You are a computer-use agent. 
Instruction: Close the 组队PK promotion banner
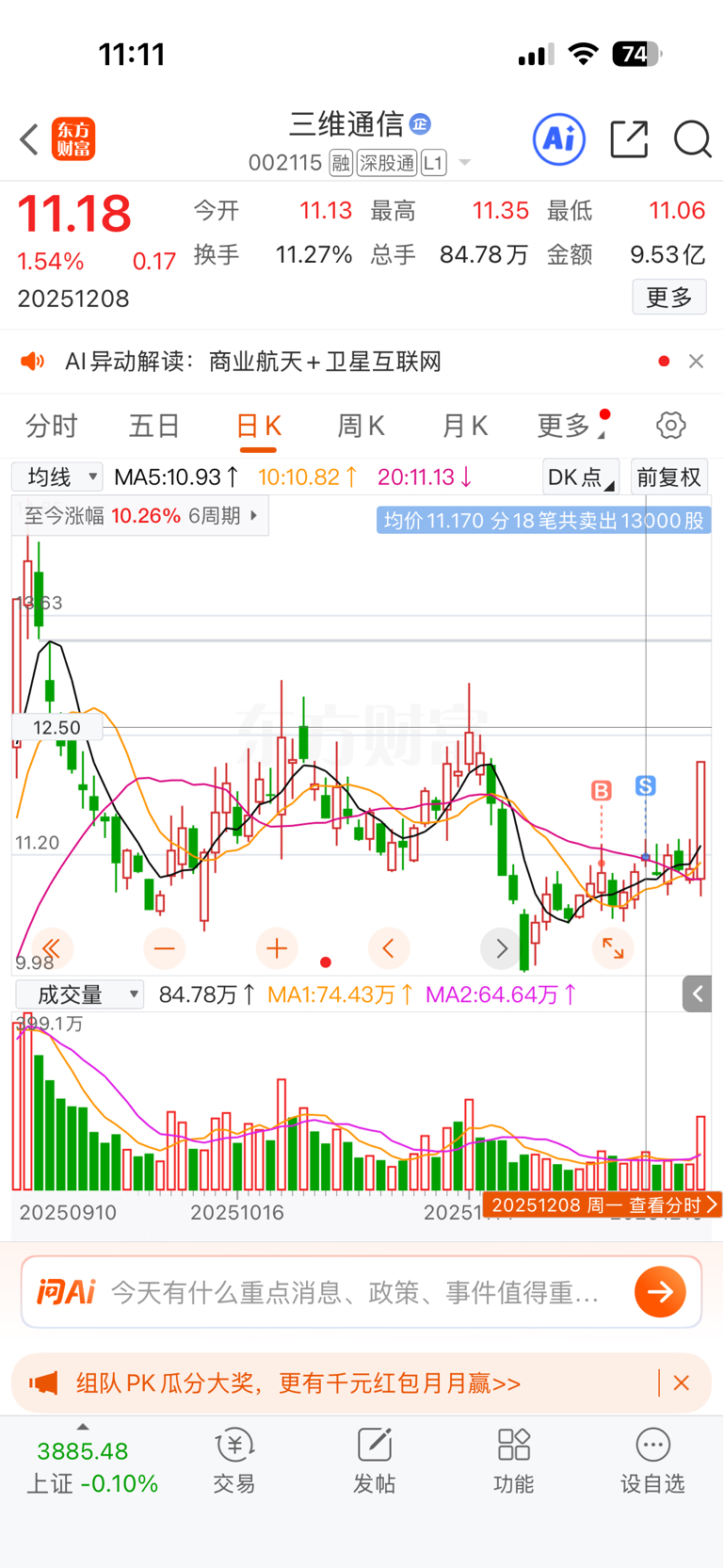[x=682, y=1382]
